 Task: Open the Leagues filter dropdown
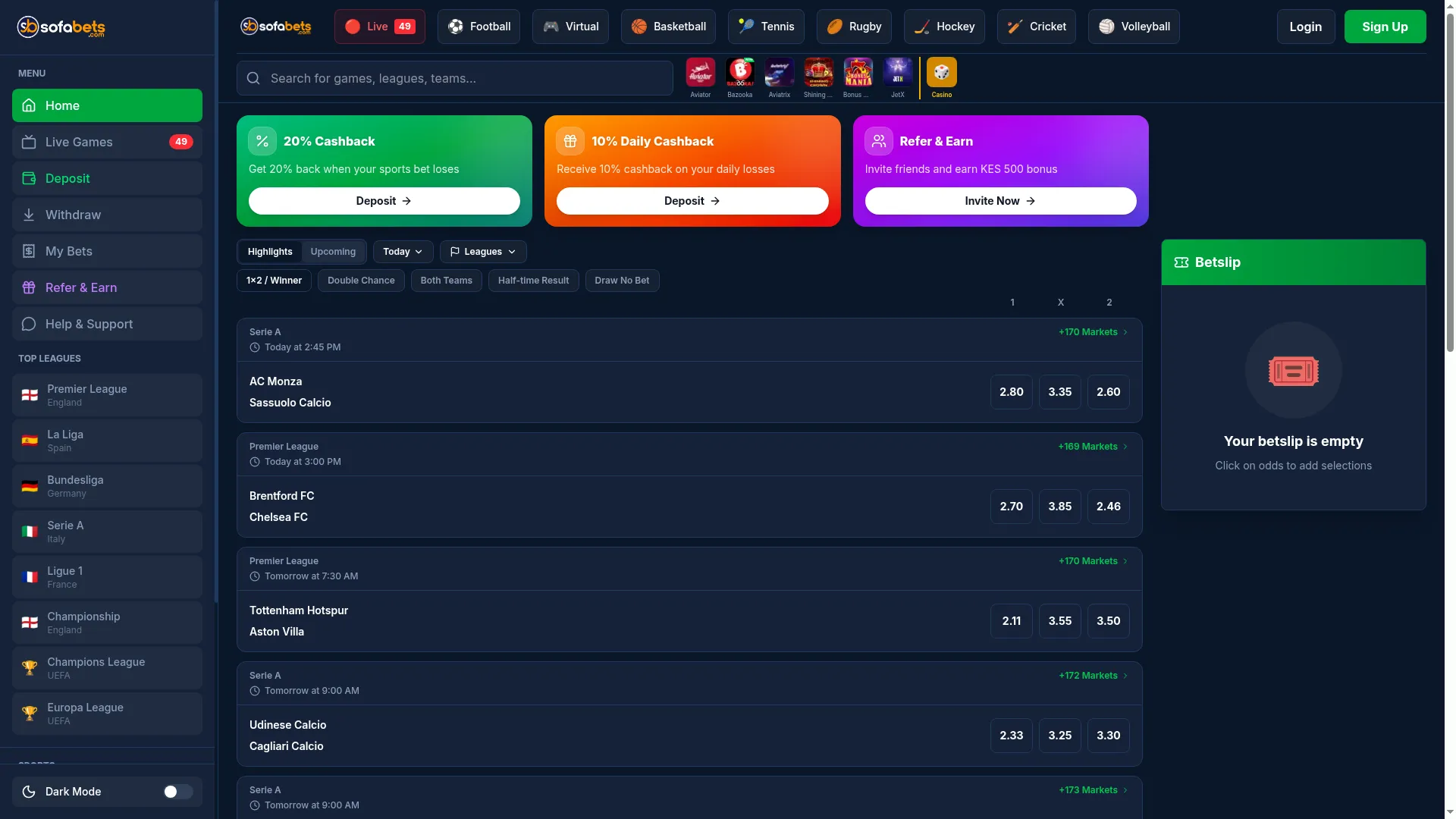click(x=483, y=252)
